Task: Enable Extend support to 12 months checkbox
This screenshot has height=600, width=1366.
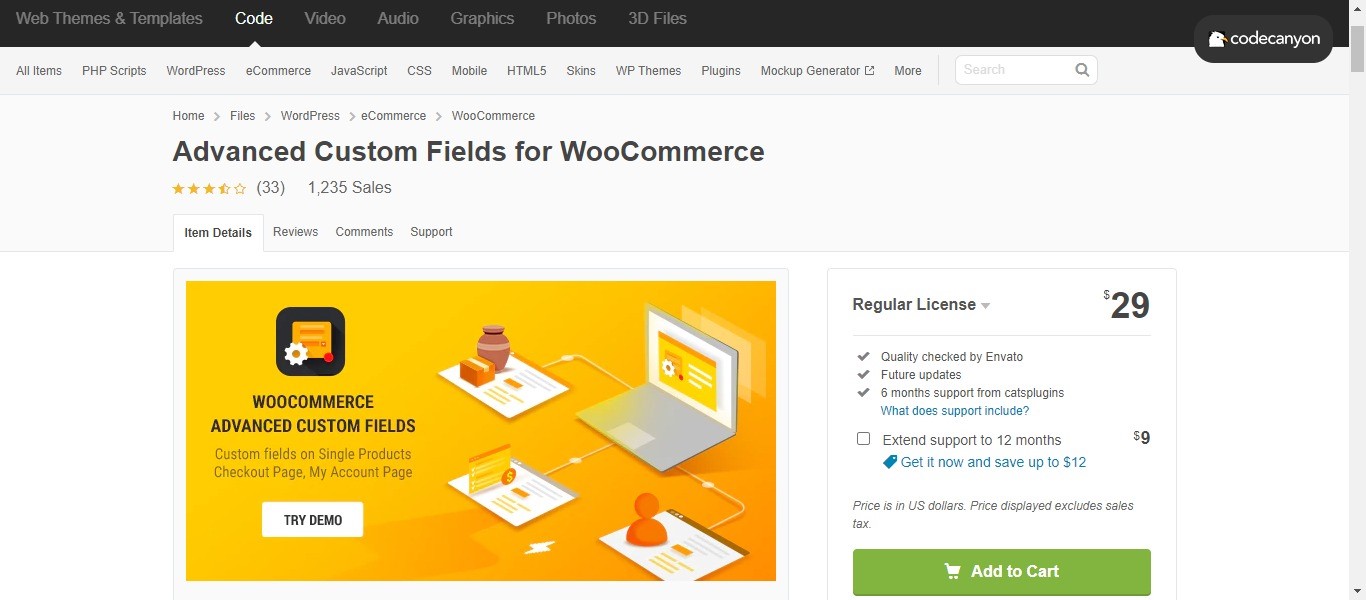Action: 863,439
